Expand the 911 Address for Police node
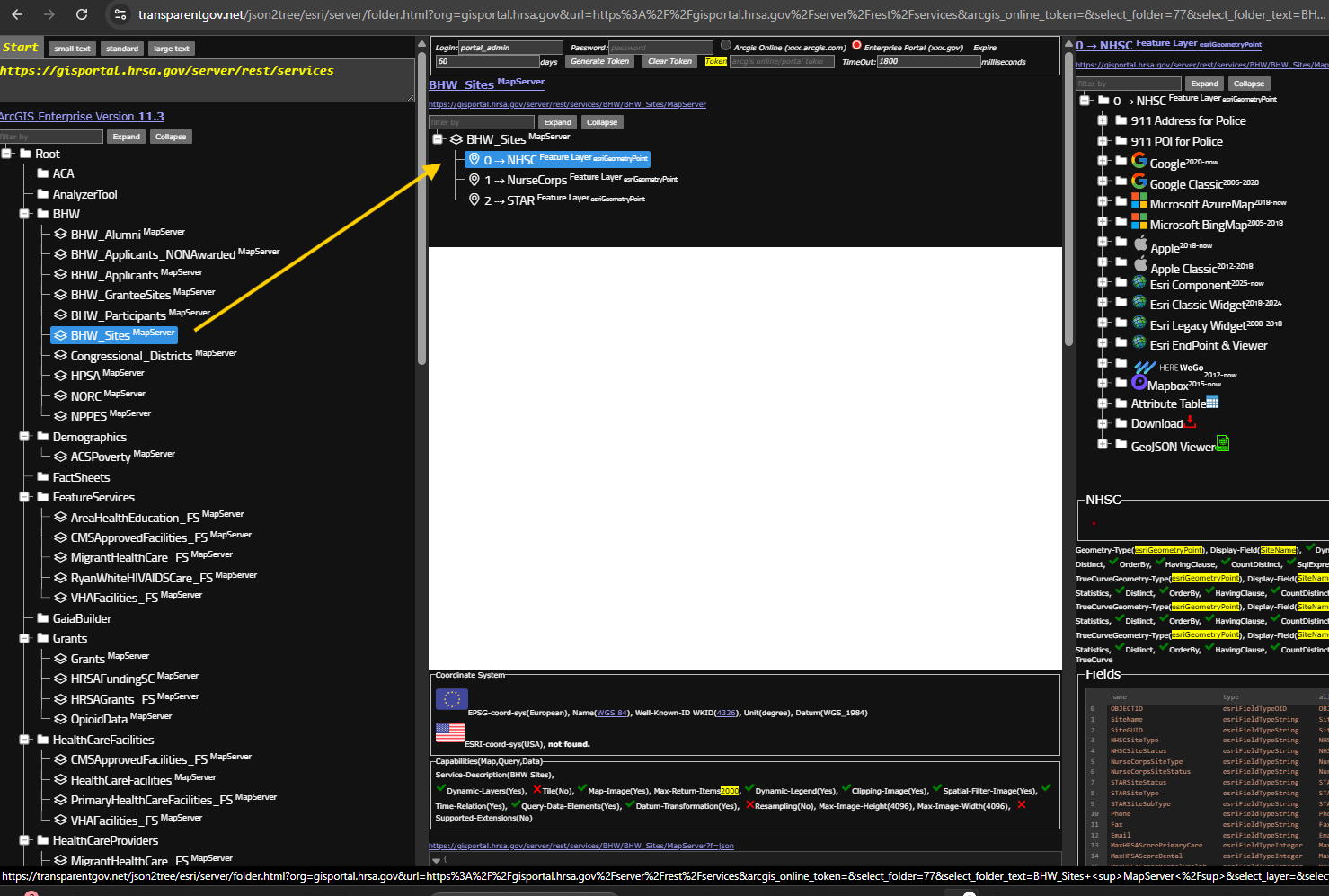 pos(1103,120)
